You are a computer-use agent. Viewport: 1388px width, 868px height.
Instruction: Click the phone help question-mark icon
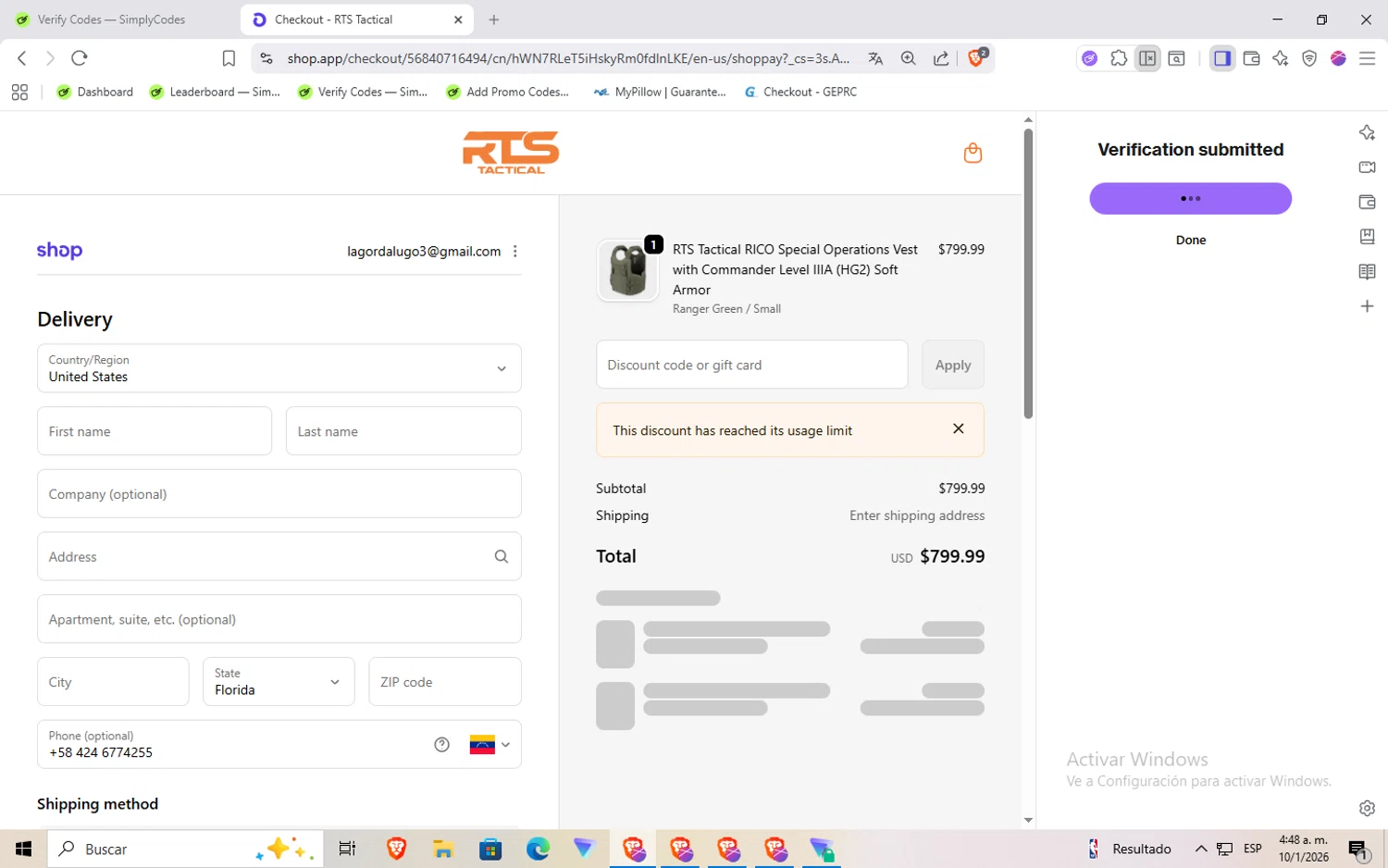pyautogui.click(x=442, y=745)
